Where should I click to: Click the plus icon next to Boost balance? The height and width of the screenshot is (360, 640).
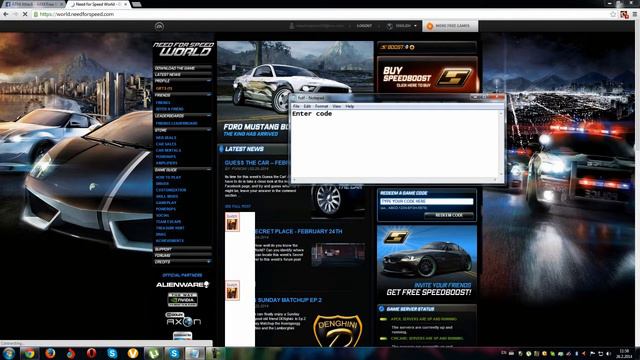point(412,47)
